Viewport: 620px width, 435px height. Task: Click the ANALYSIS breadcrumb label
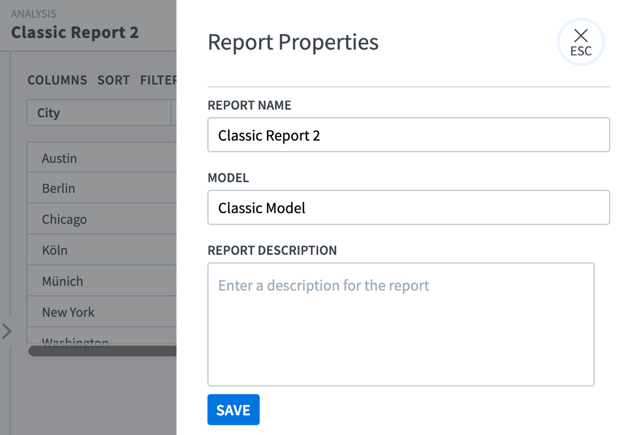[x=34, y=14]
